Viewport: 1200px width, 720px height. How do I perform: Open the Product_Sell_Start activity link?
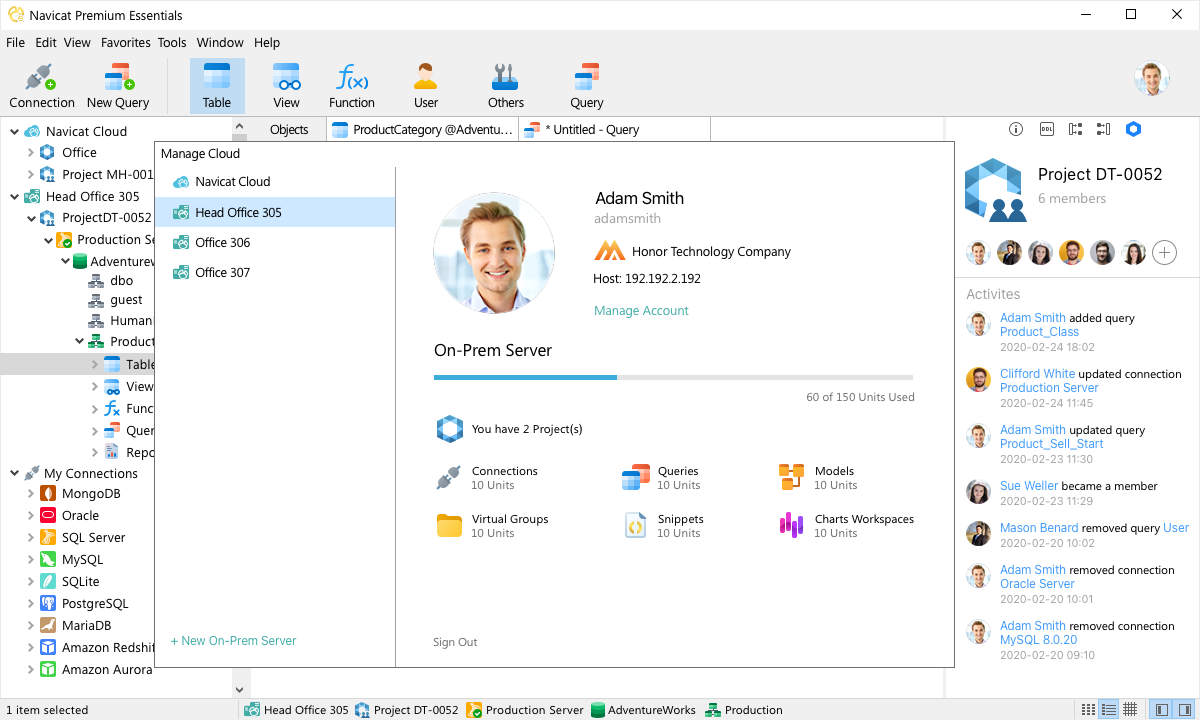click(1051, 444)
